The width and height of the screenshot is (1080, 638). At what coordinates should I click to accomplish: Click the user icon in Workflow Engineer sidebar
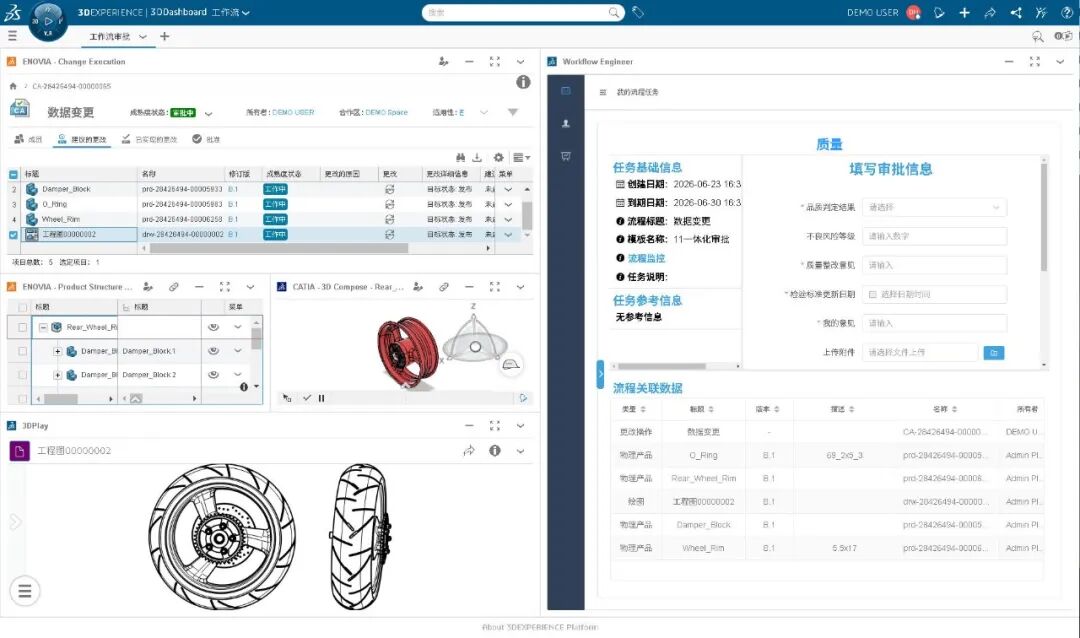pyautogui.click(x=565, y=124)
